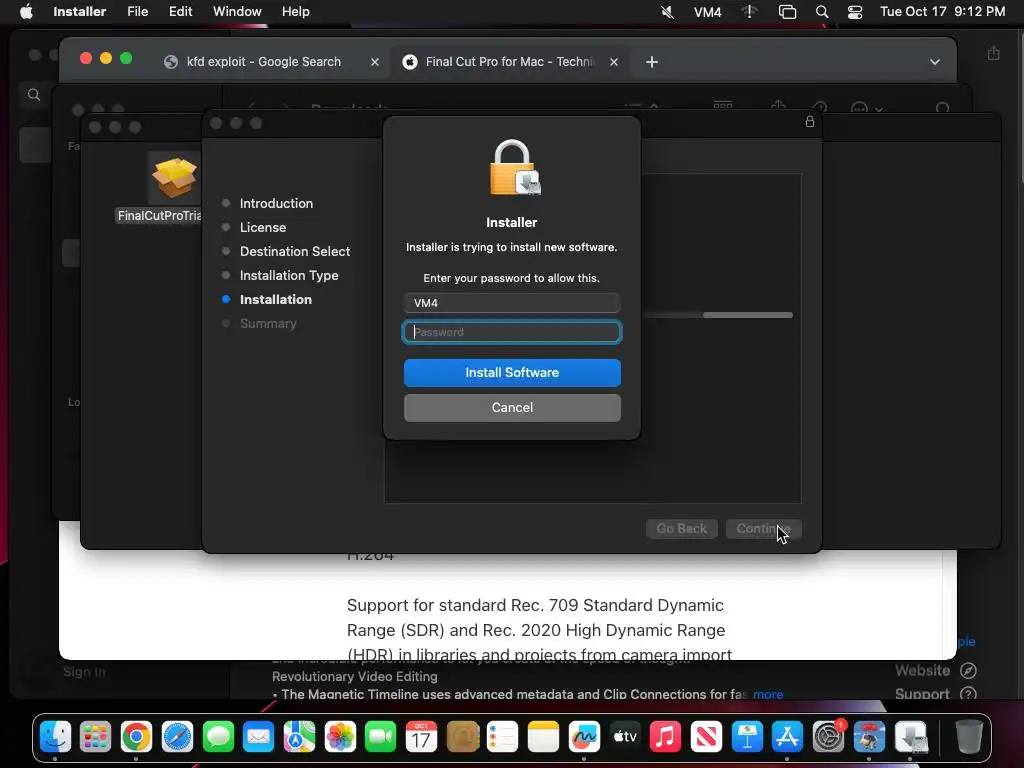This screenshot has width=1024, height=768.
Task: Close the kfd exploit Google Search tab
Action: pyautogui.click(x=375, y=62)
